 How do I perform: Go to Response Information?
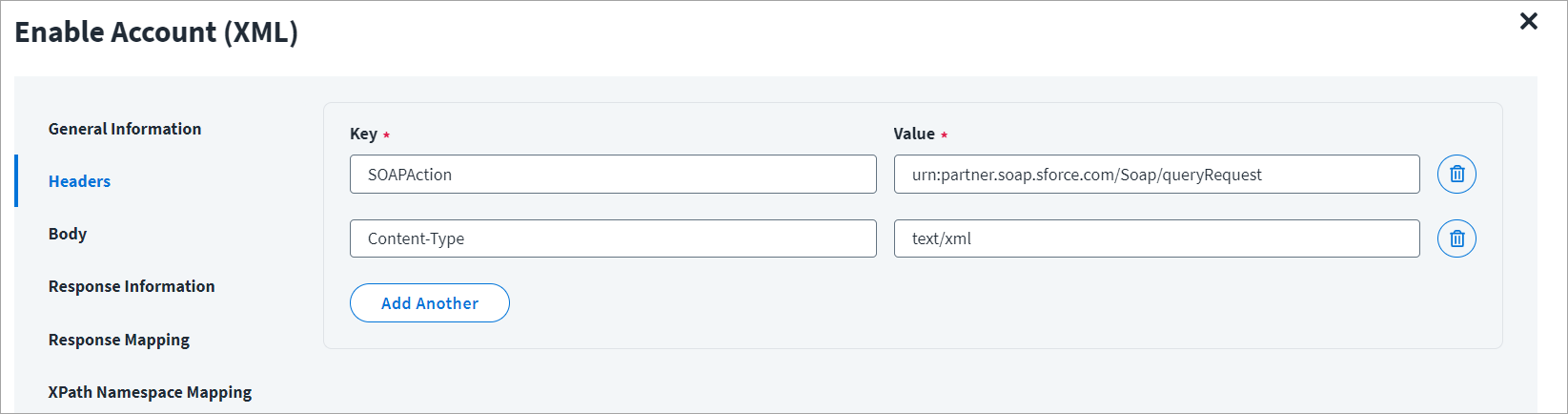[x=132, y=286]
